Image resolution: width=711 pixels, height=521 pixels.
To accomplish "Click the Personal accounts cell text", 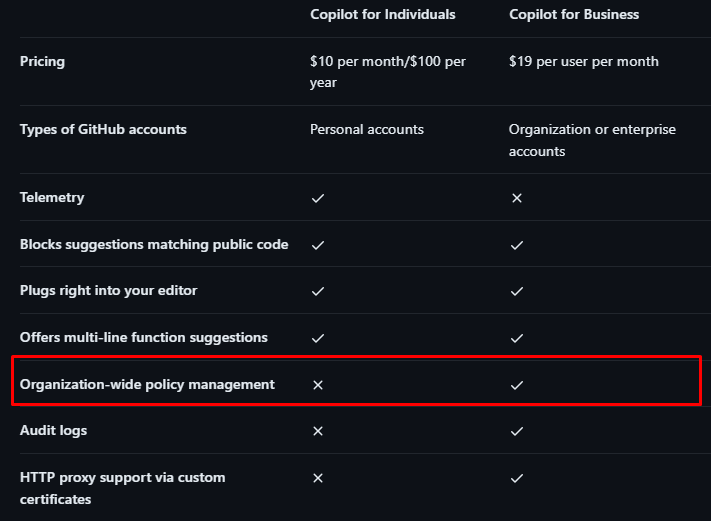I will [367, 130].
